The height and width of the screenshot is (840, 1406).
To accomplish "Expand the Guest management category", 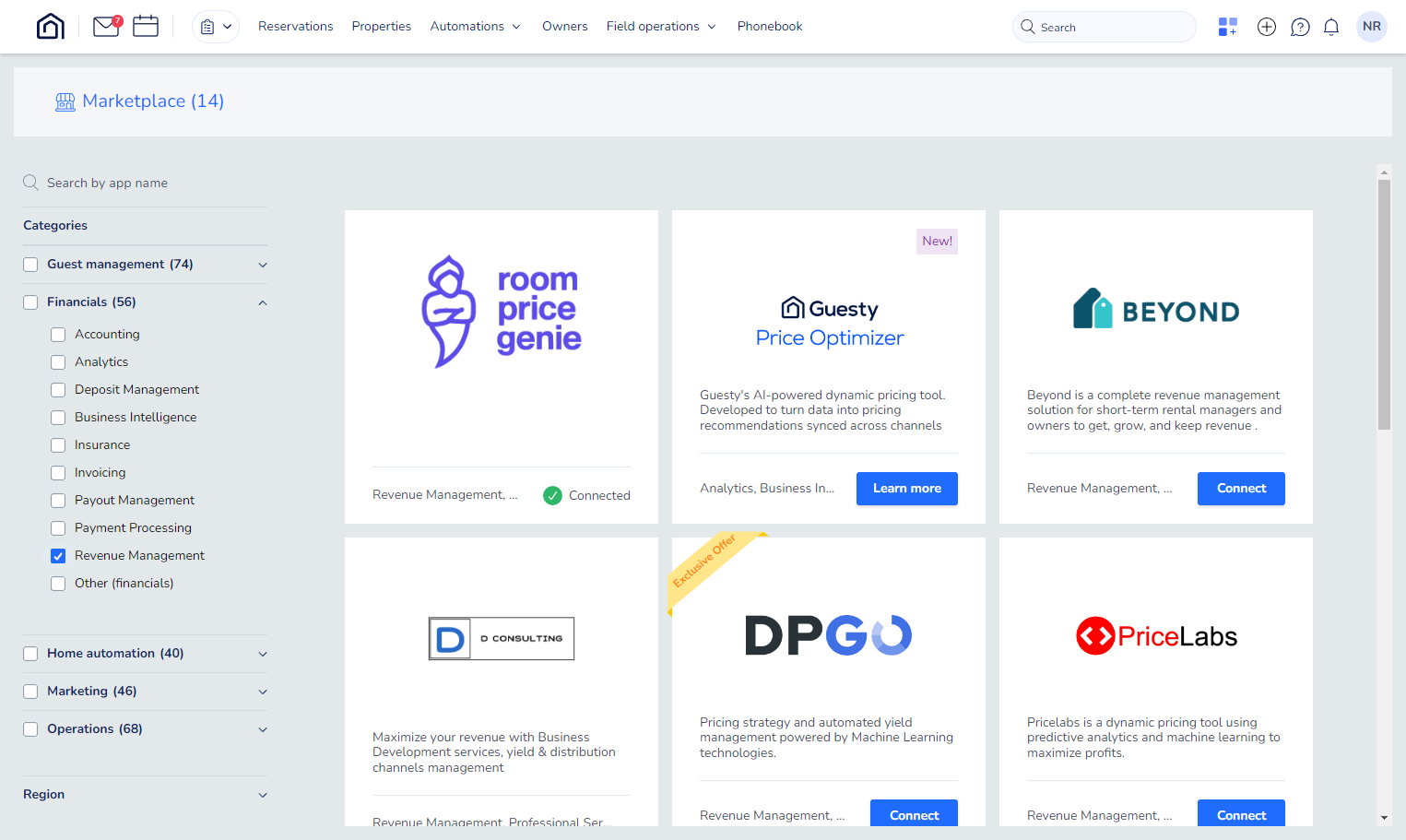I will coord(263,265).
